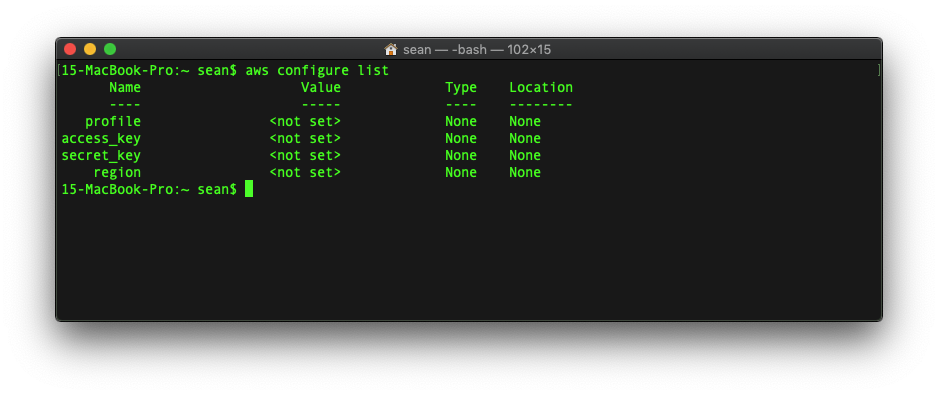
Task: Click the "secret_key" row name
Action: pos(101,156)
